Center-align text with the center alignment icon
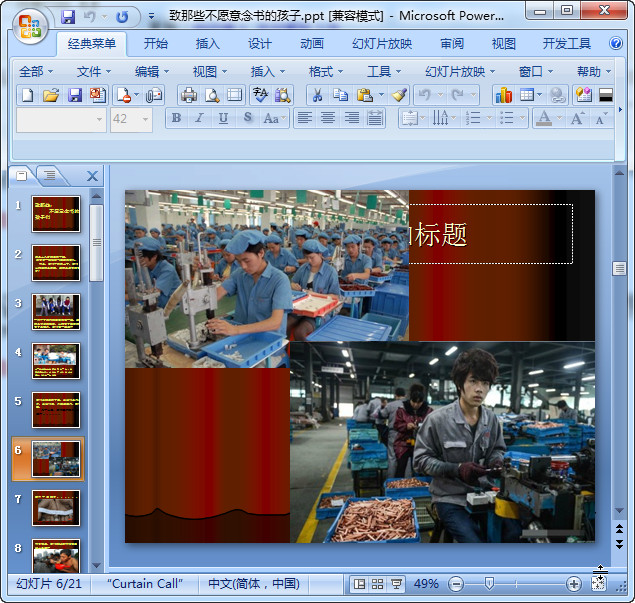The image size is (635, 603). pos(328,118)
